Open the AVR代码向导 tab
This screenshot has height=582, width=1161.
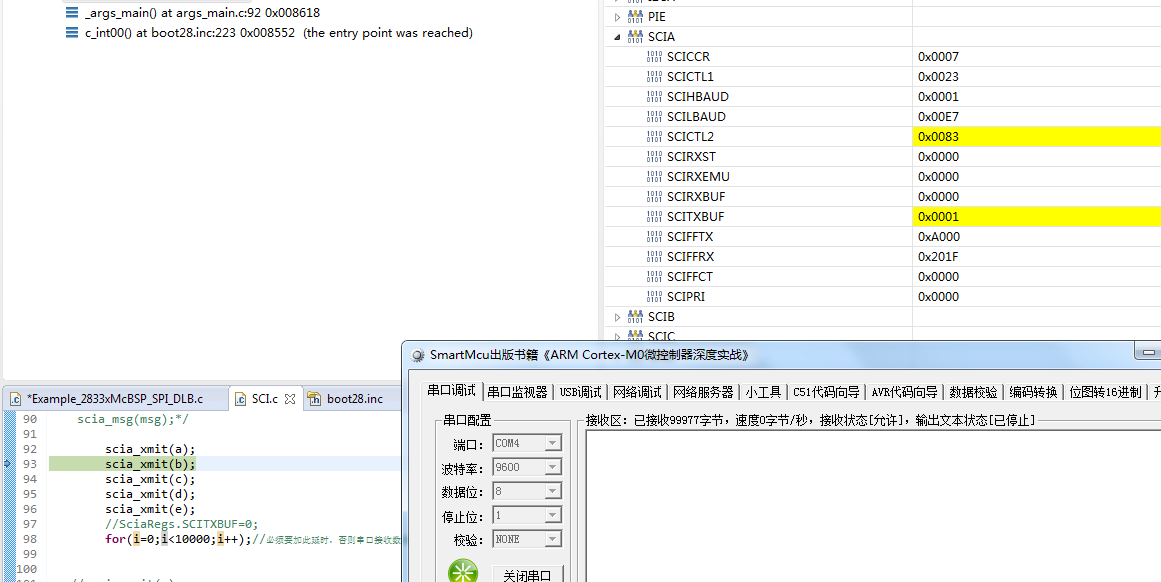point(904,392)
